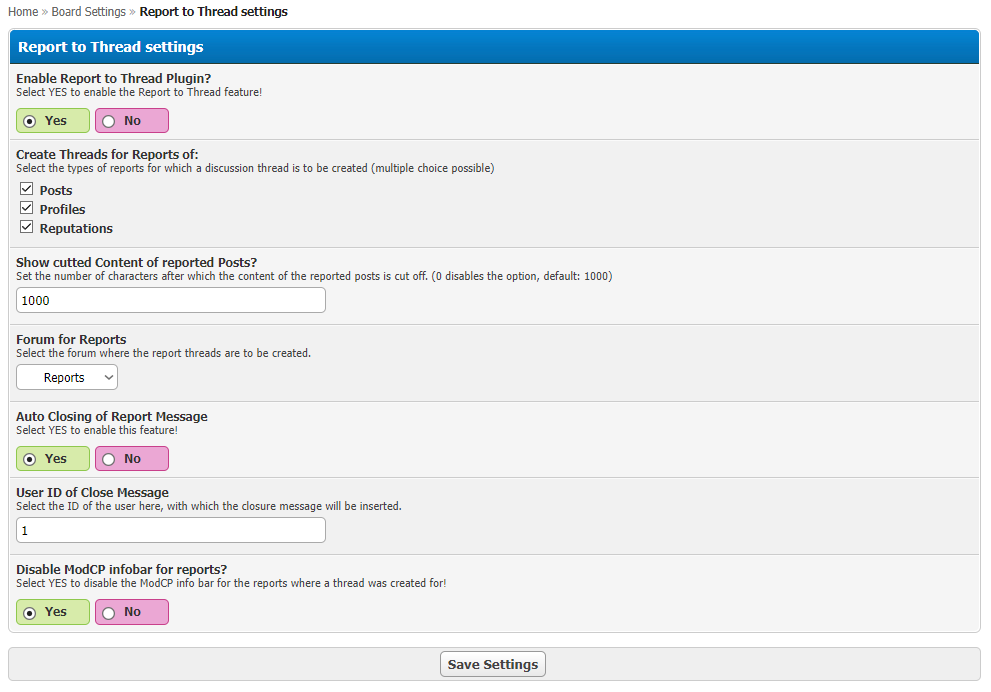This screenshot has height=692, width=991.
Task: Click the Report to Thread settings header bar
Action: click(494, 47)
